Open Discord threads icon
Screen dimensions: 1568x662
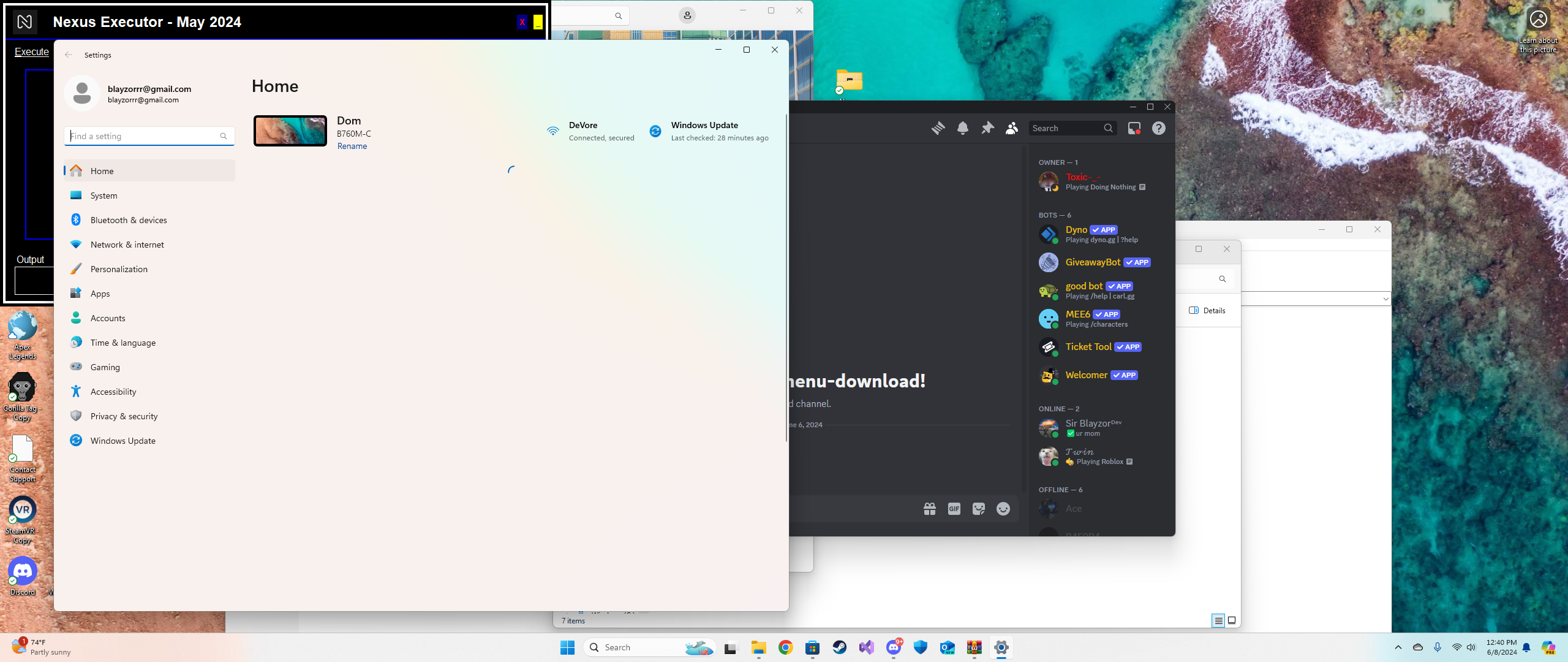click(938, 128)
